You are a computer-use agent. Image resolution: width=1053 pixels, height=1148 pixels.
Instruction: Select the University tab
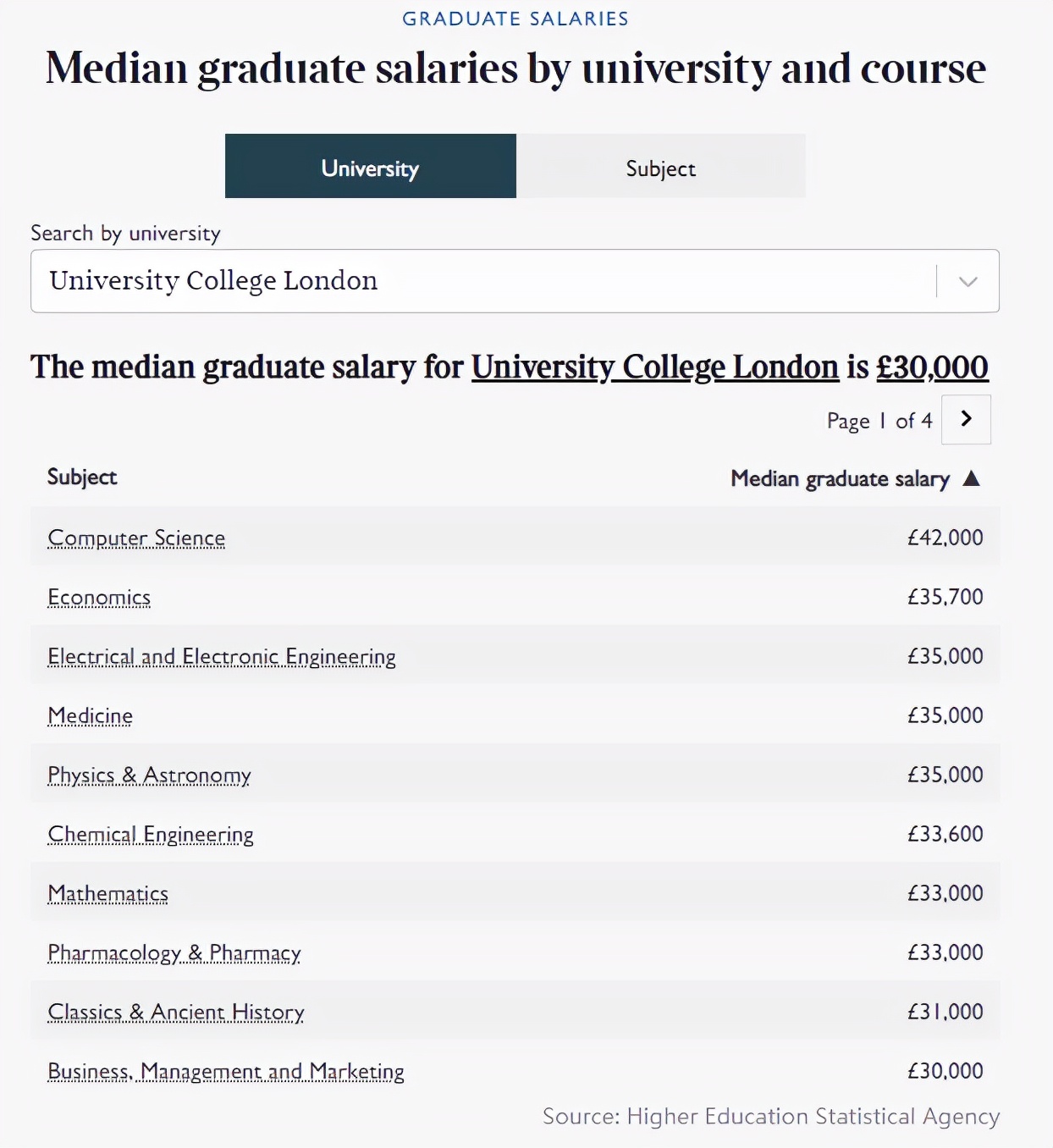[x=369, y=168]
